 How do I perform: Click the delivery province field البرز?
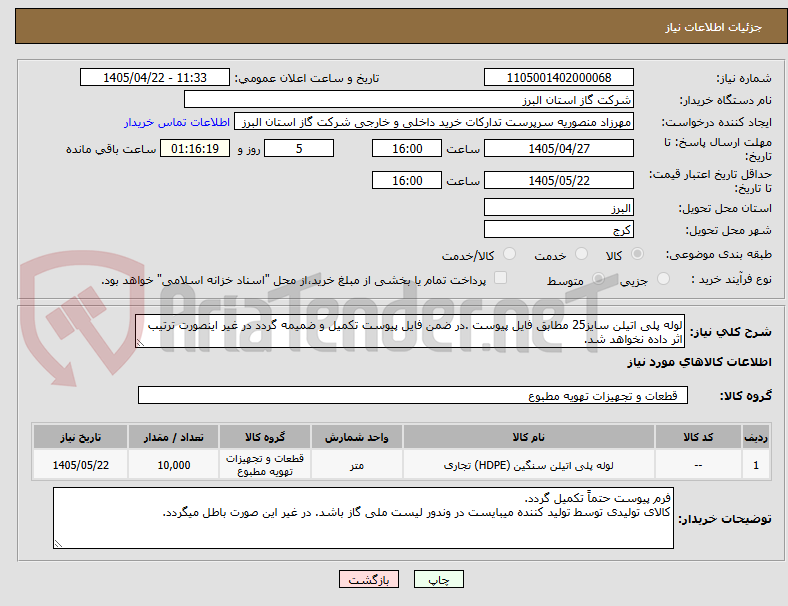click(x=559, y=208)
